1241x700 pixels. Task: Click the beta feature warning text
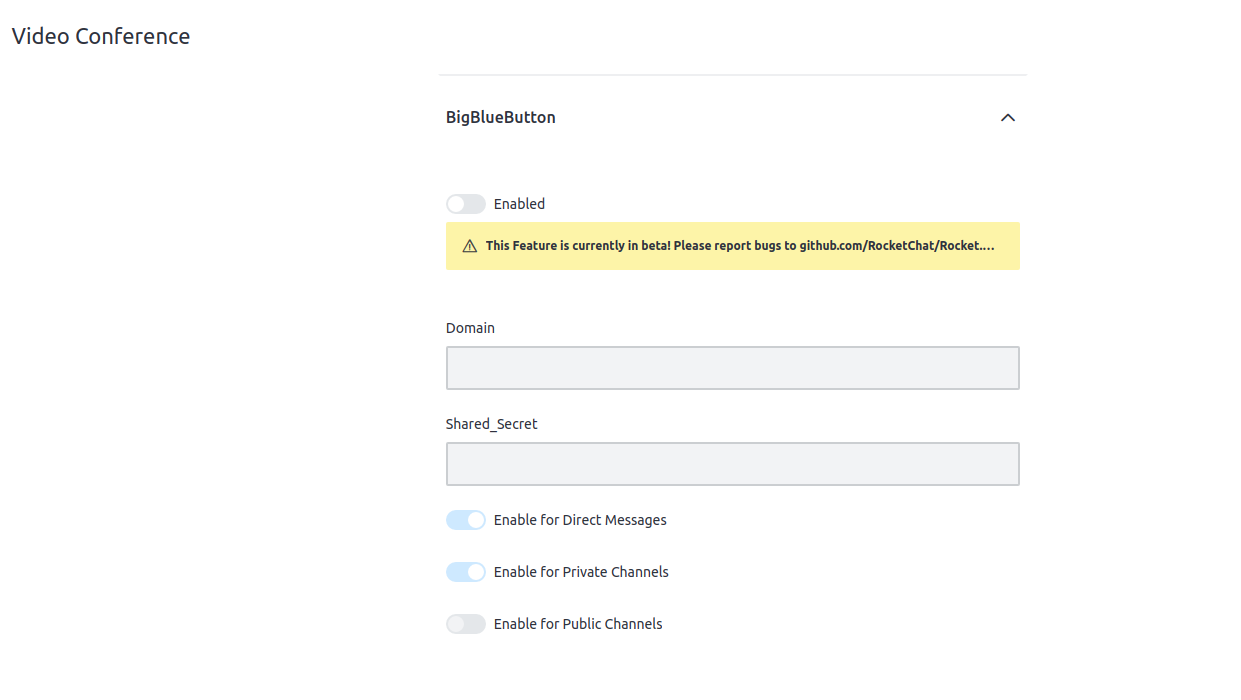click(x=740, y=246)
